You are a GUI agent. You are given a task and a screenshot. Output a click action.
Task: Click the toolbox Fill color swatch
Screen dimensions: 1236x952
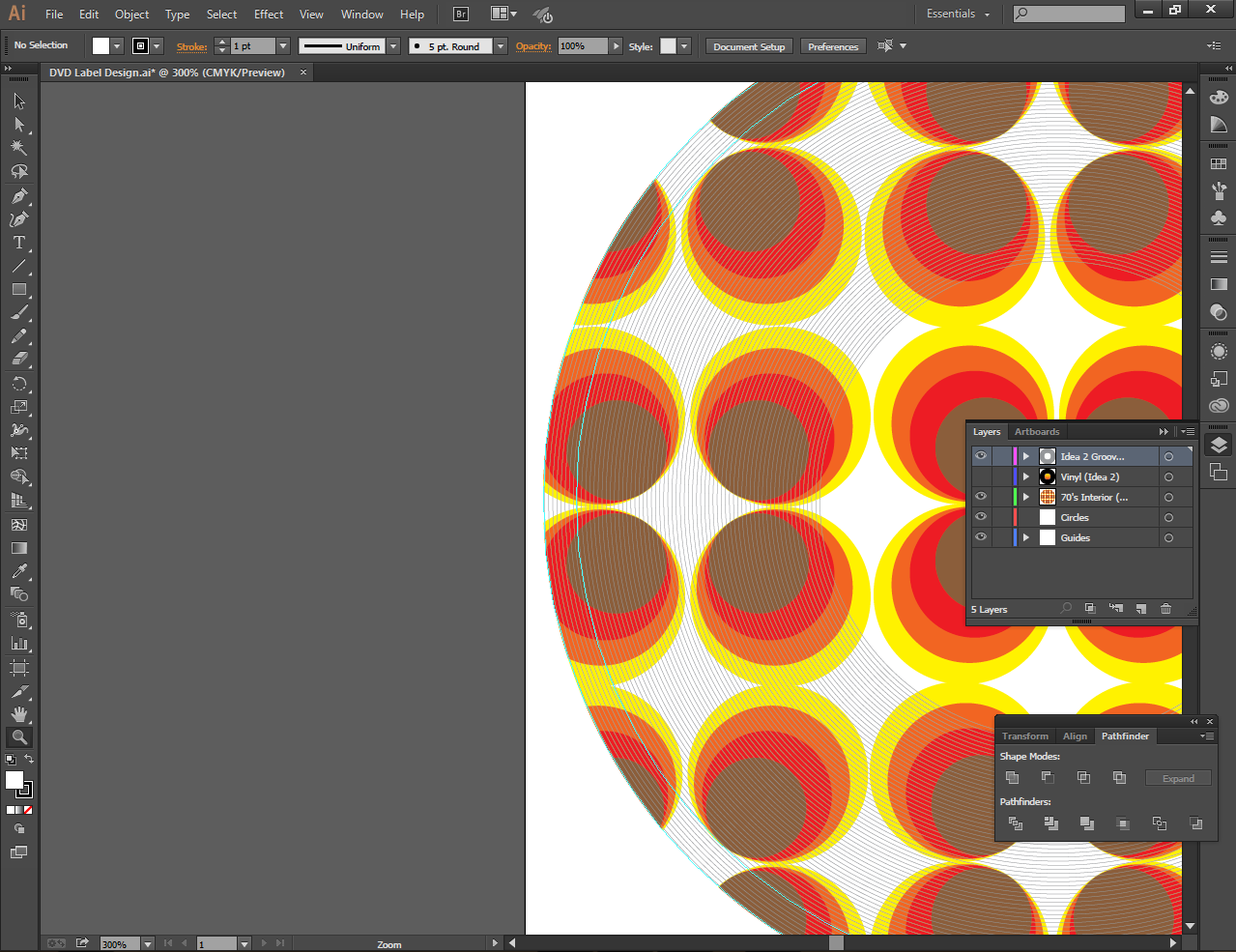pyautogui.click(x=14, y=780)
